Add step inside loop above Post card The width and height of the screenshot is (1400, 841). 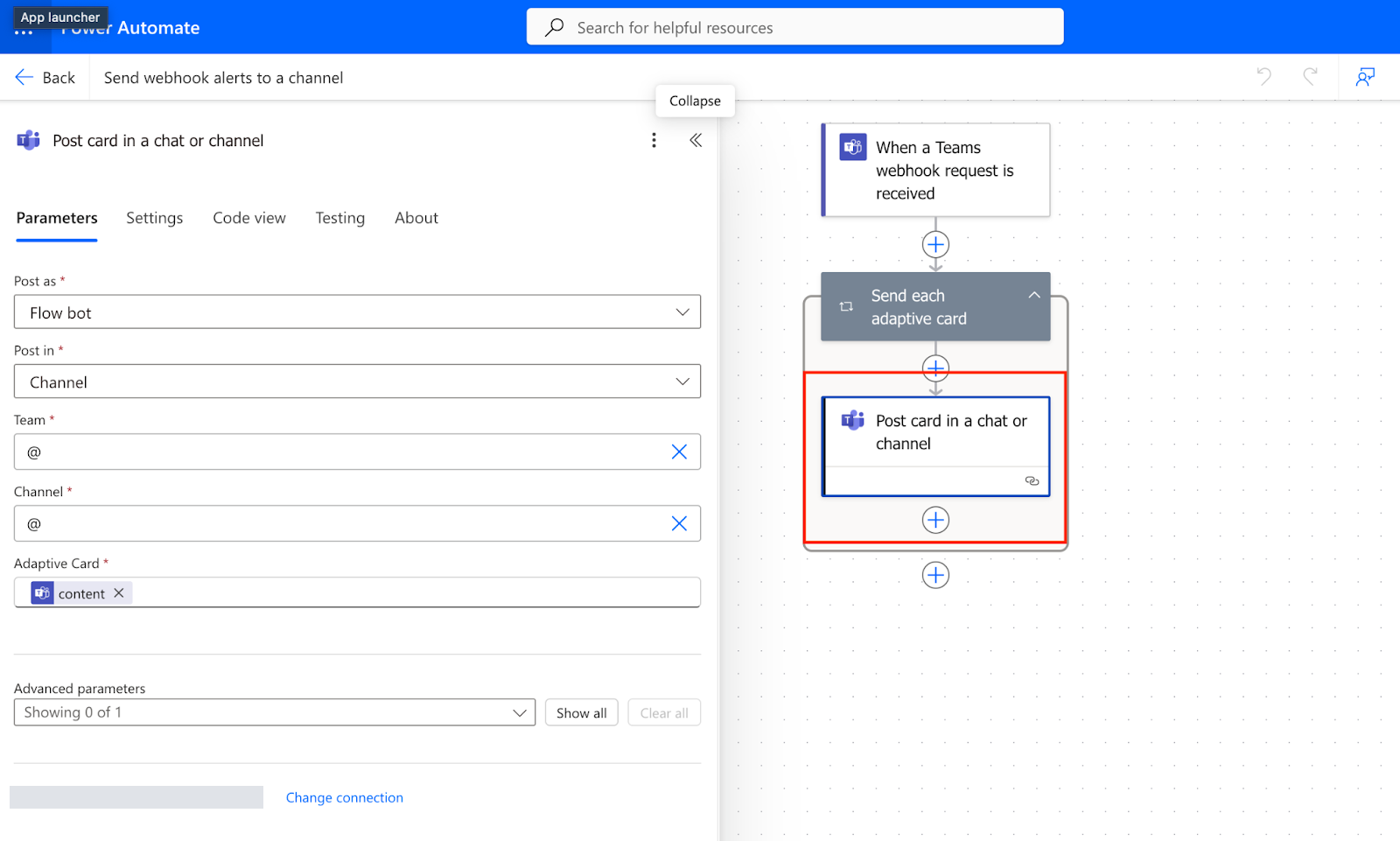(935, 368)
